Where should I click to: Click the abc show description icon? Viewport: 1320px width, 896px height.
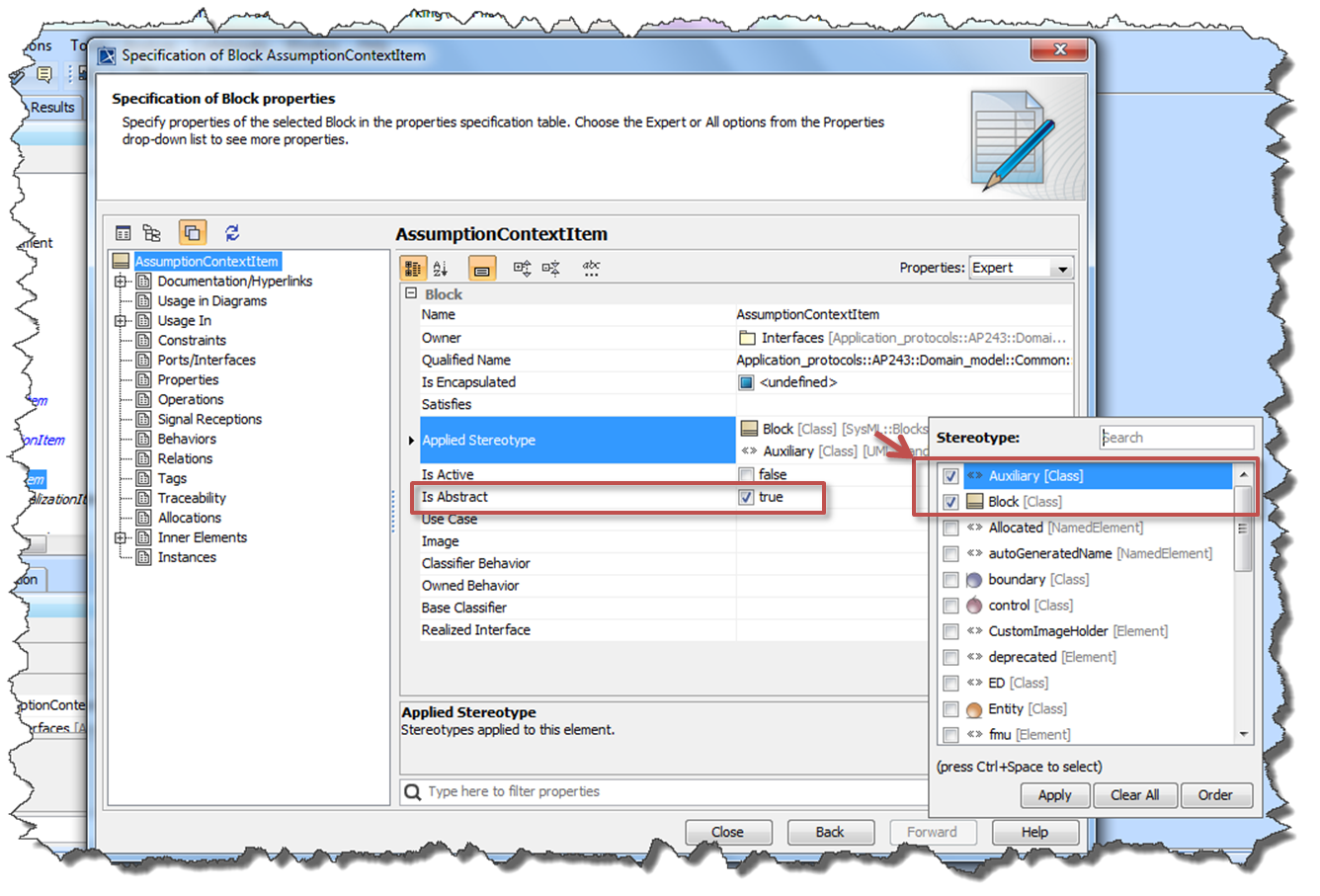(591, 268)
